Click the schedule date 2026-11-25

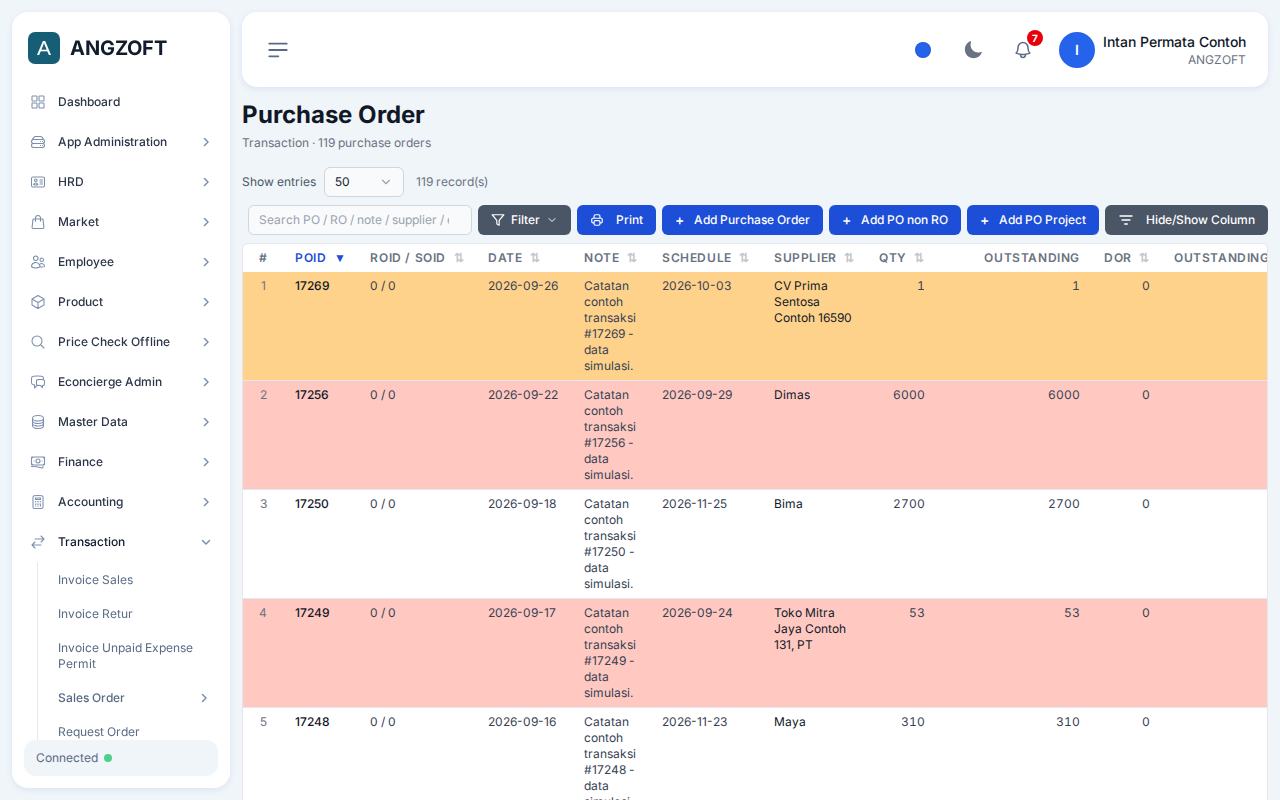(x=694, y=504)
